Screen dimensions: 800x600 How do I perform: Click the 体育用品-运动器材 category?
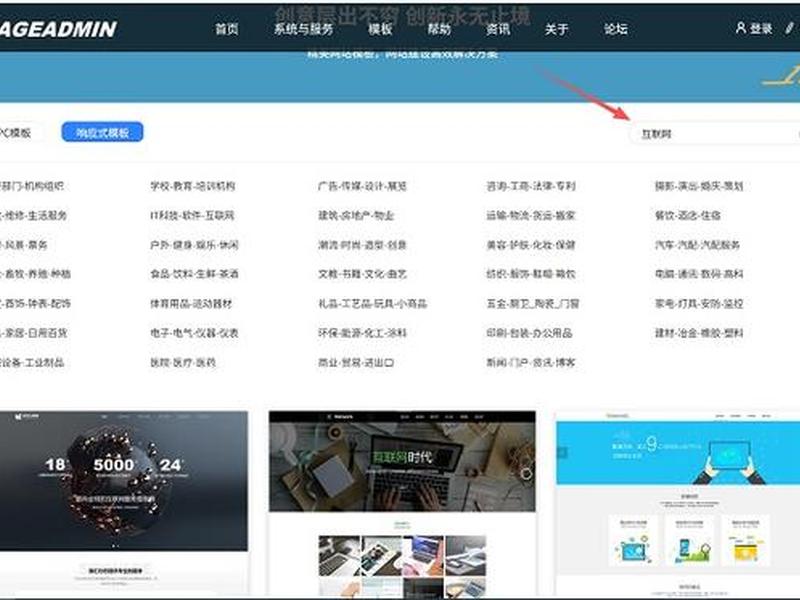tap(191, 304)
